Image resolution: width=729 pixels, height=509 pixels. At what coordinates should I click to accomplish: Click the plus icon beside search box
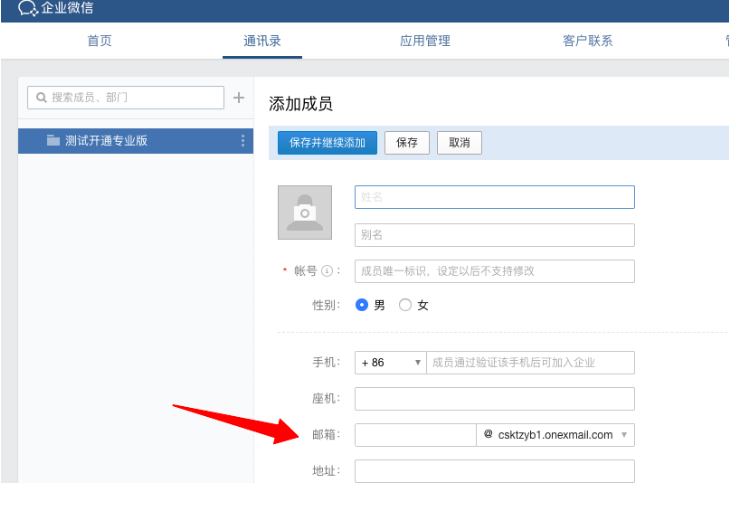(239, 97)
